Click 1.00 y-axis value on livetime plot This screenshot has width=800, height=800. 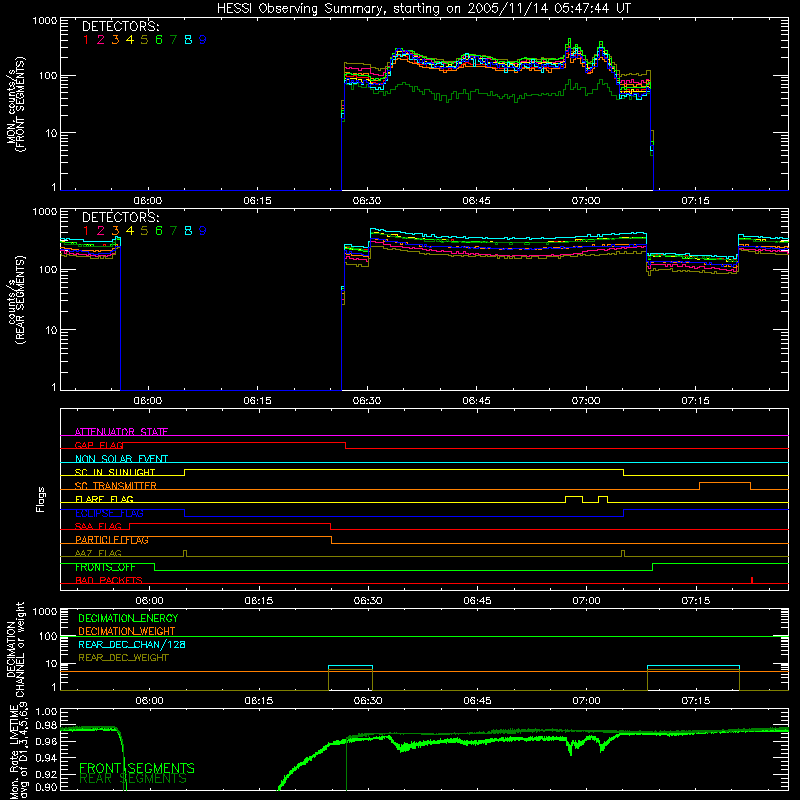coord(46,711)
